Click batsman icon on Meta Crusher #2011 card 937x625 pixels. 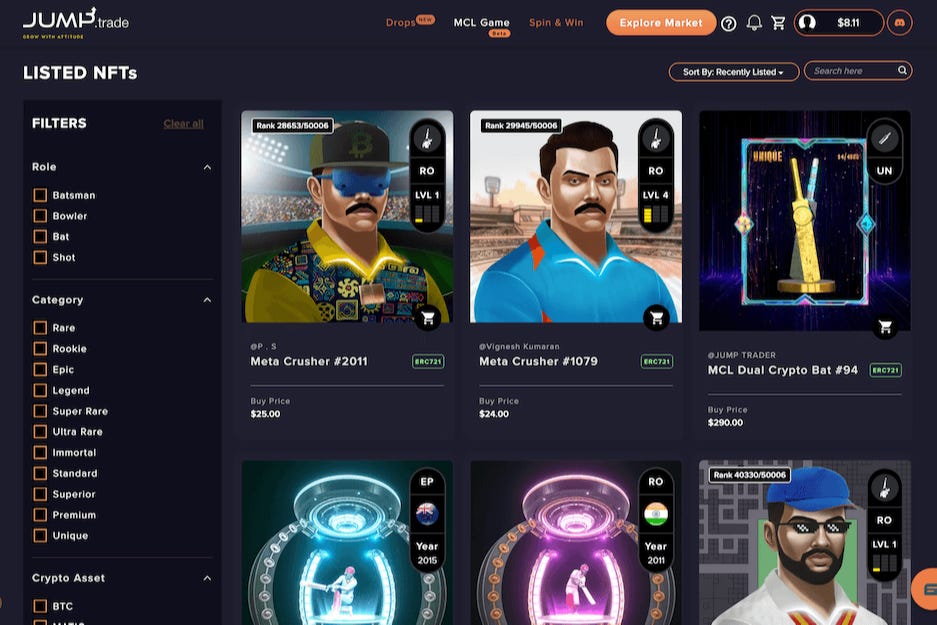[427, 139]
